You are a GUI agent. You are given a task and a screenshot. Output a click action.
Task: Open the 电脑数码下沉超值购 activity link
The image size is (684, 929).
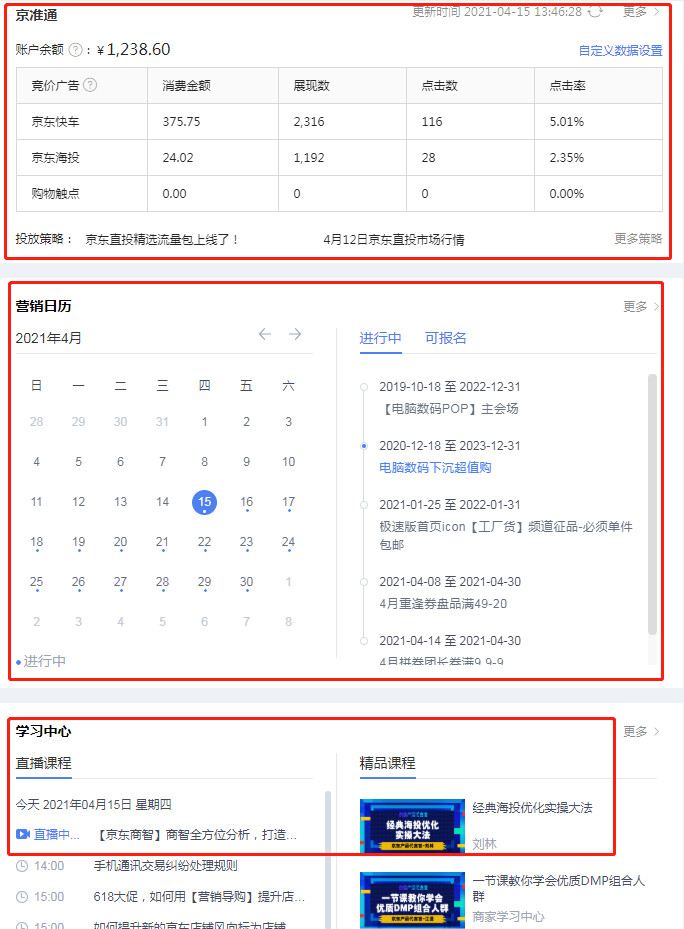point(435,468)
